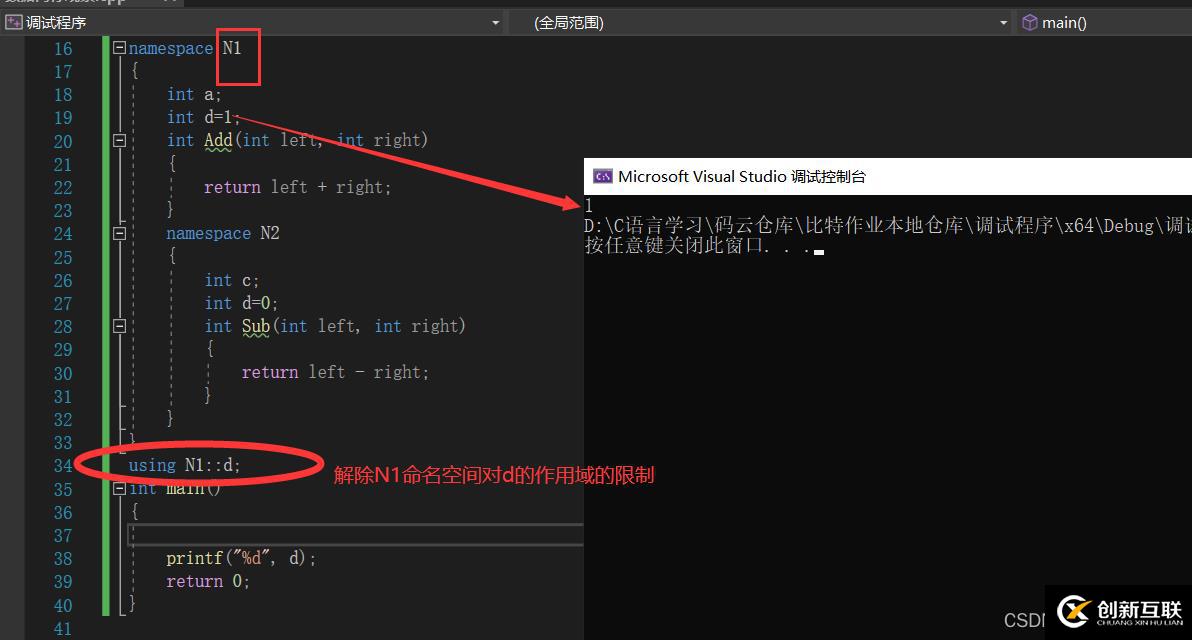
Task: Click the 创新互联 logo watermark
Action: 1118,611
